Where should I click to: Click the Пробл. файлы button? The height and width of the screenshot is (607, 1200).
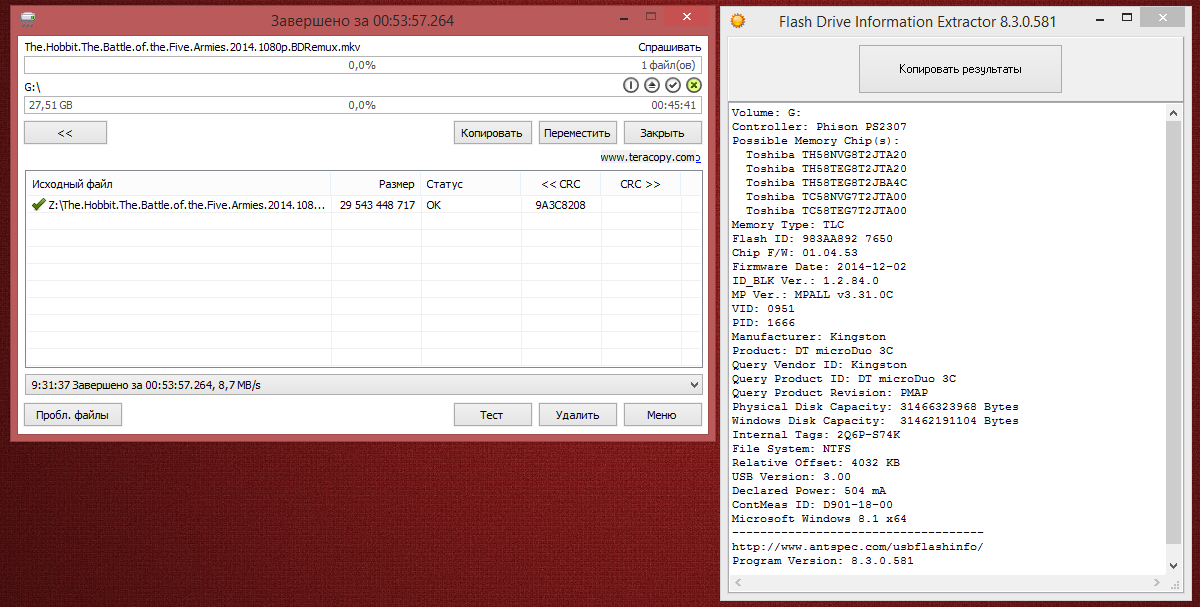tap(73, 415)
